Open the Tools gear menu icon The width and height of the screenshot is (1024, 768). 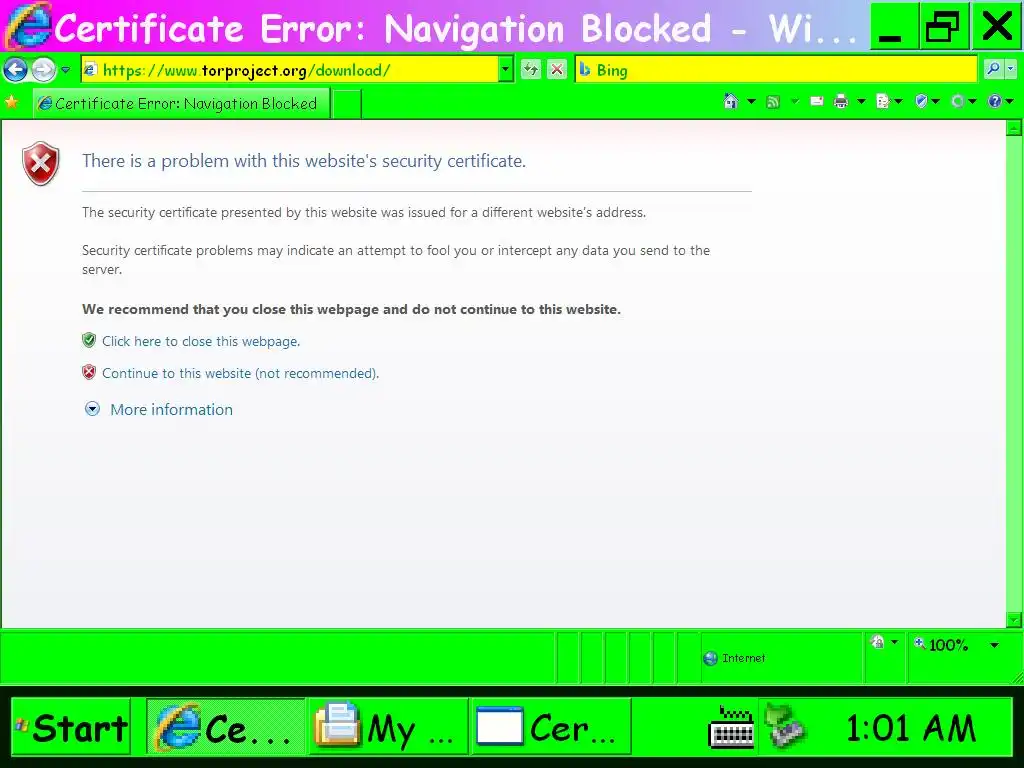[x=958, y=101]
